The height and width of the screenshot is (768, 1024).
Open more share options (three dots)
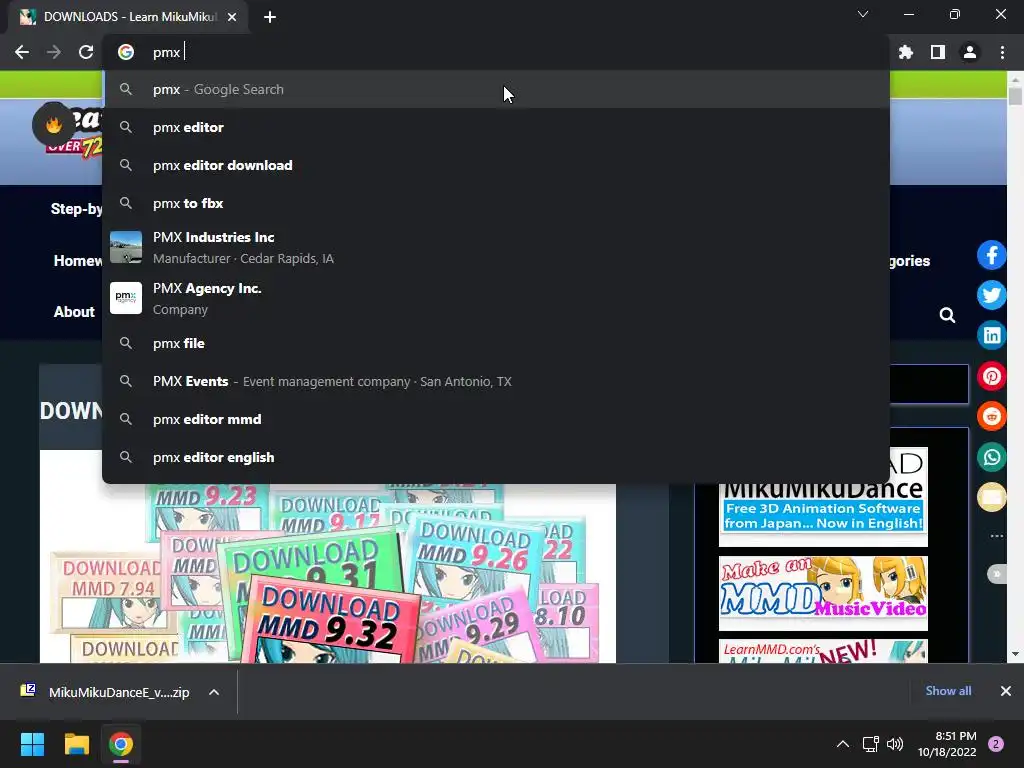997,536
